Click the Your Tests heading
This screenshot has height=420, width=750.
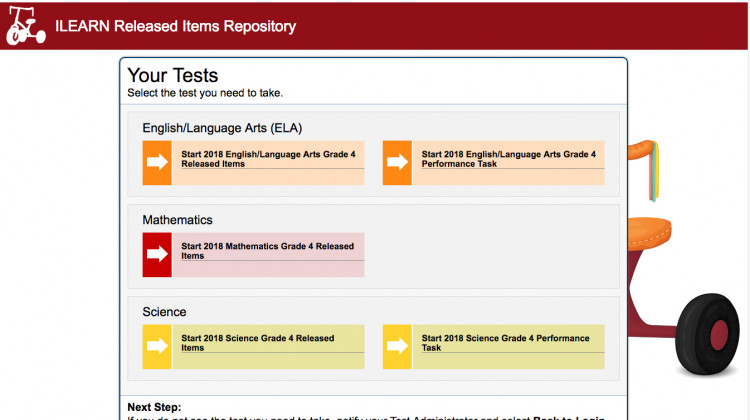173,76
